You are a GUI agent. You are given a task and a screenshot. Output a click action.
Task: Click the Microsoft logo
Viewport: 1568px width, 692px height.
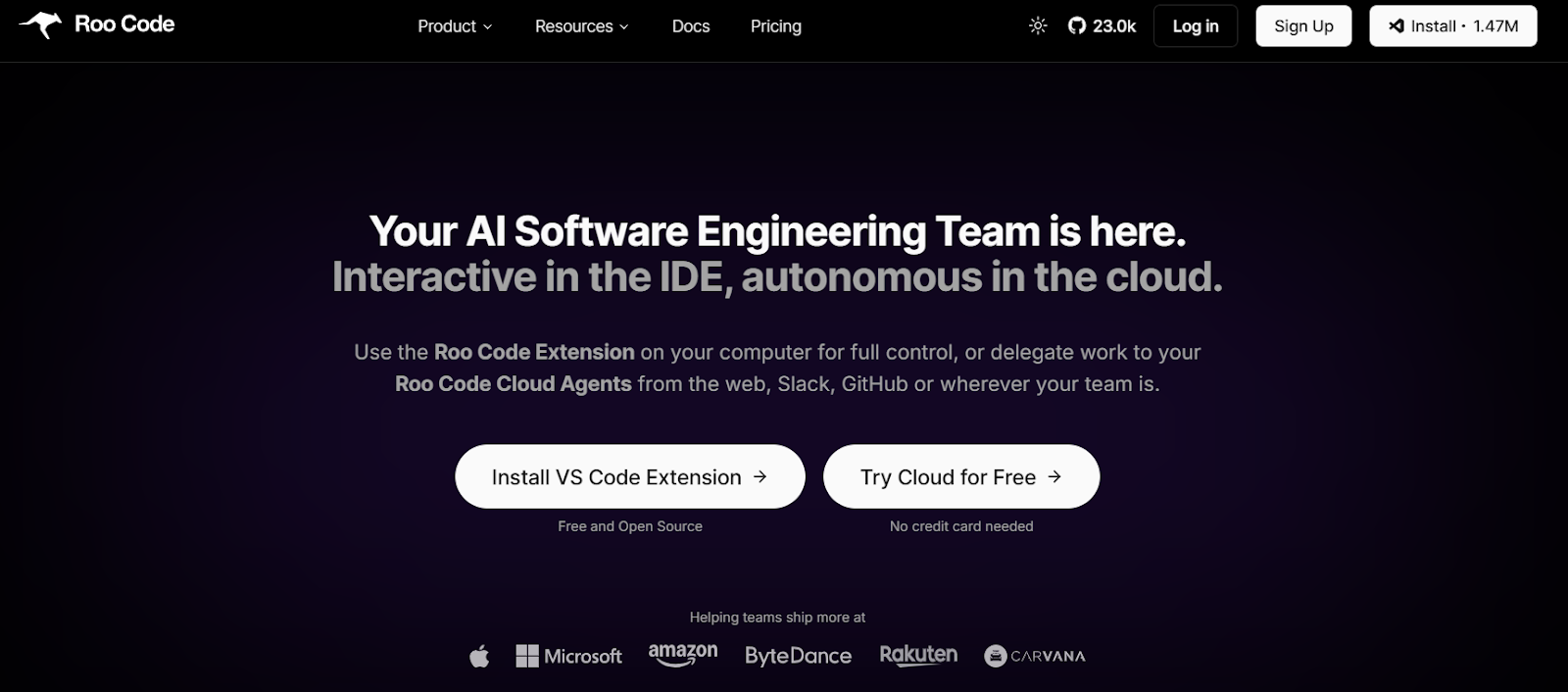(568, 655)
